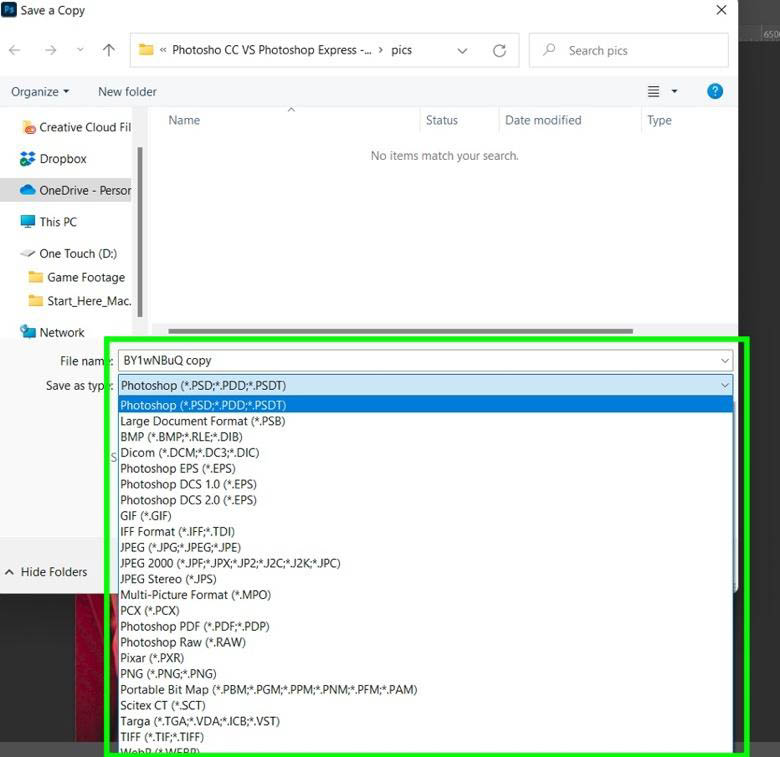The image size is (780, 757).
Task: Click the folder icon in address bar
Action: point(146,50)
